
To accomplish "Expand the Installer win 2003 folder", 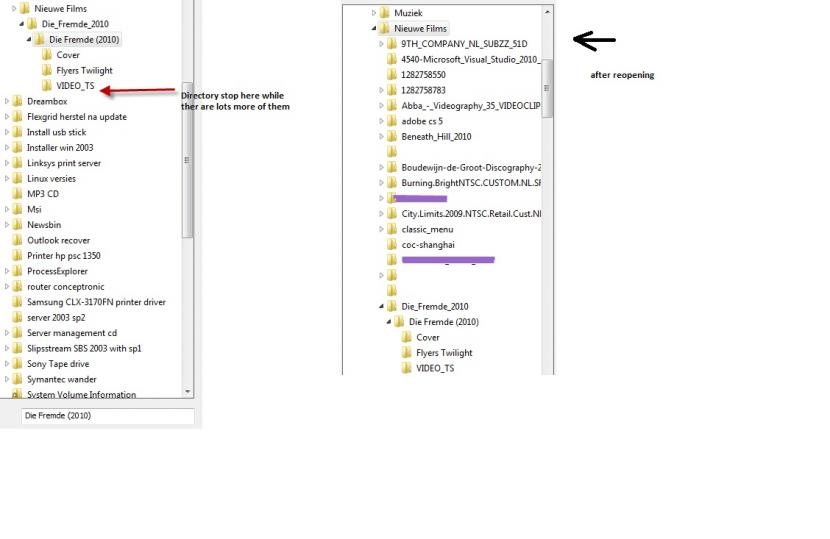I will 7,148.
